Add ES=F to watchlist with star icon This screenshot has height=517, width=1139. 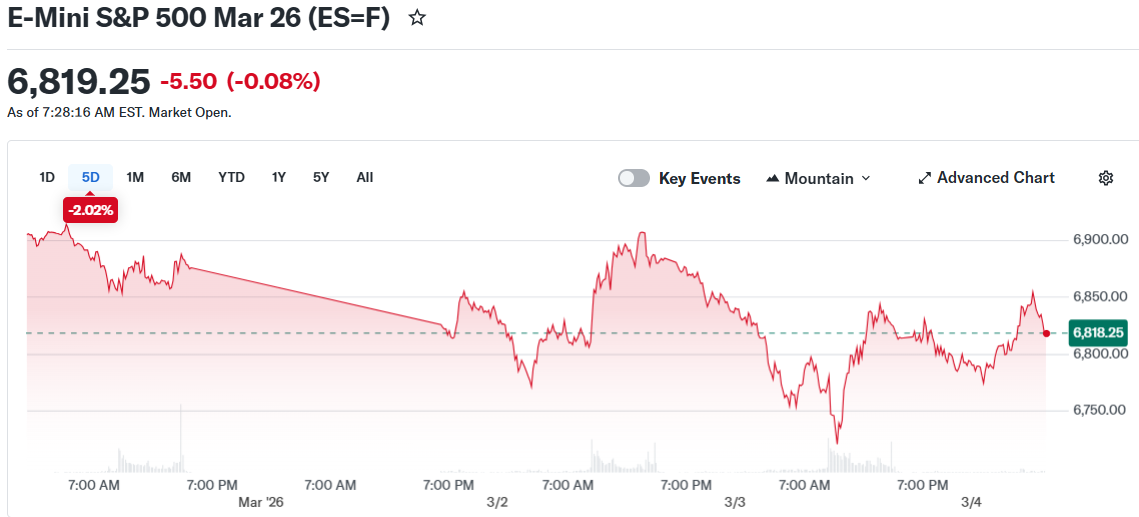[x=418, y=18]
